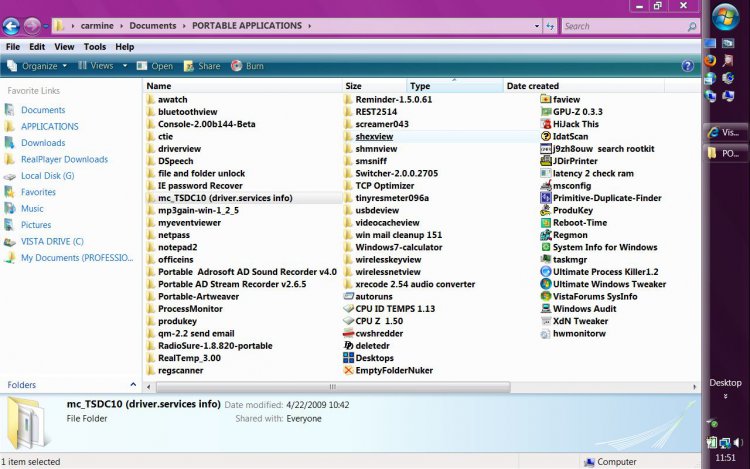
Task: Select the deletedr icon
Action: [x=348, y=346]
